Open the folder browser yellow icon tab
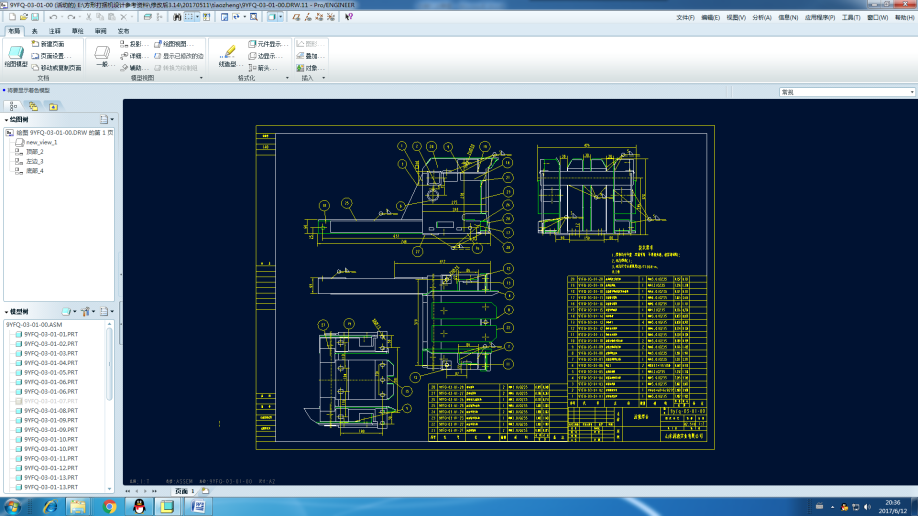This screenshot has width=918, height=516. click(x=33, y=106)
